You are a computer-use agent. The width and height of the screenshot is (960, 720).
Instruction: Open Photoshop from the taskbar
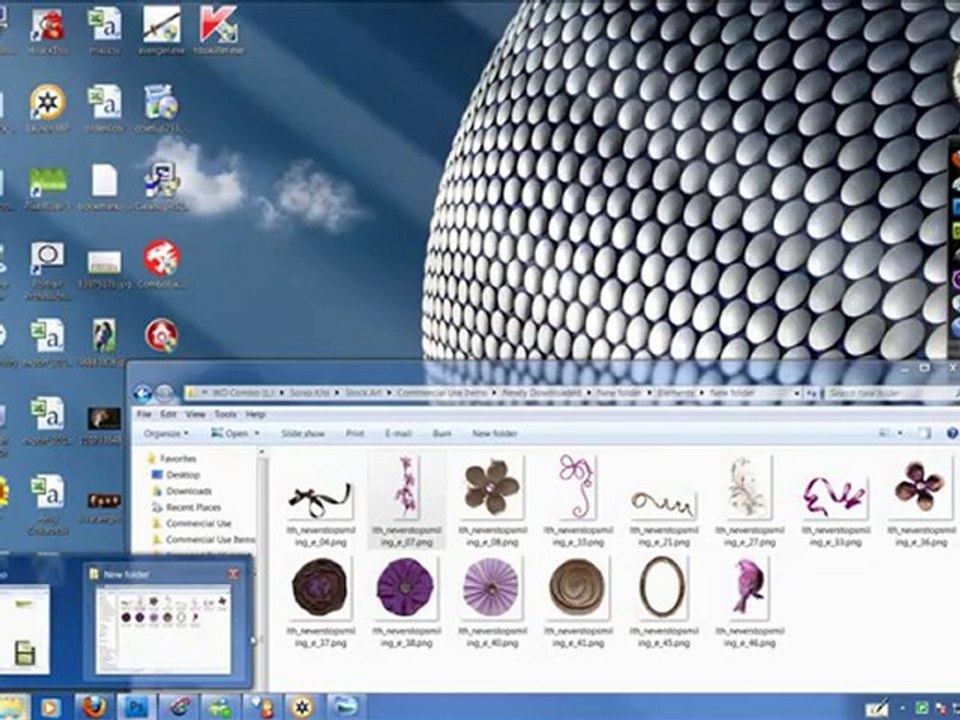click(136, 707)
